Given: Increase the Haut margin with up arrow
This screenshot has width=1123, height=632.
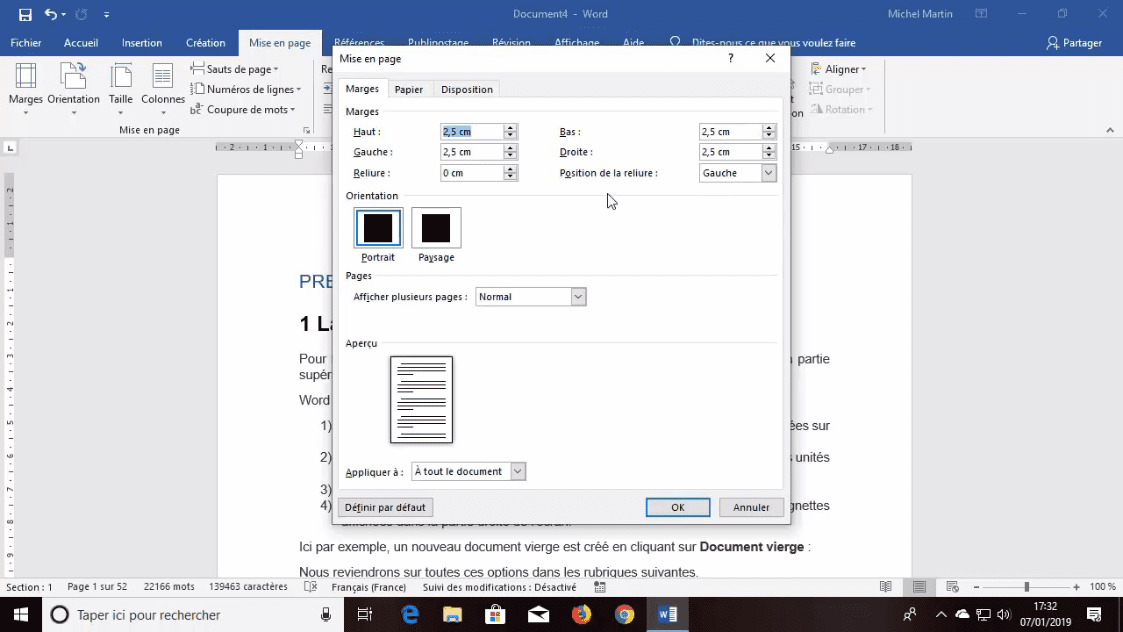Looking at the screenshot, I should (x=510, y=128).
